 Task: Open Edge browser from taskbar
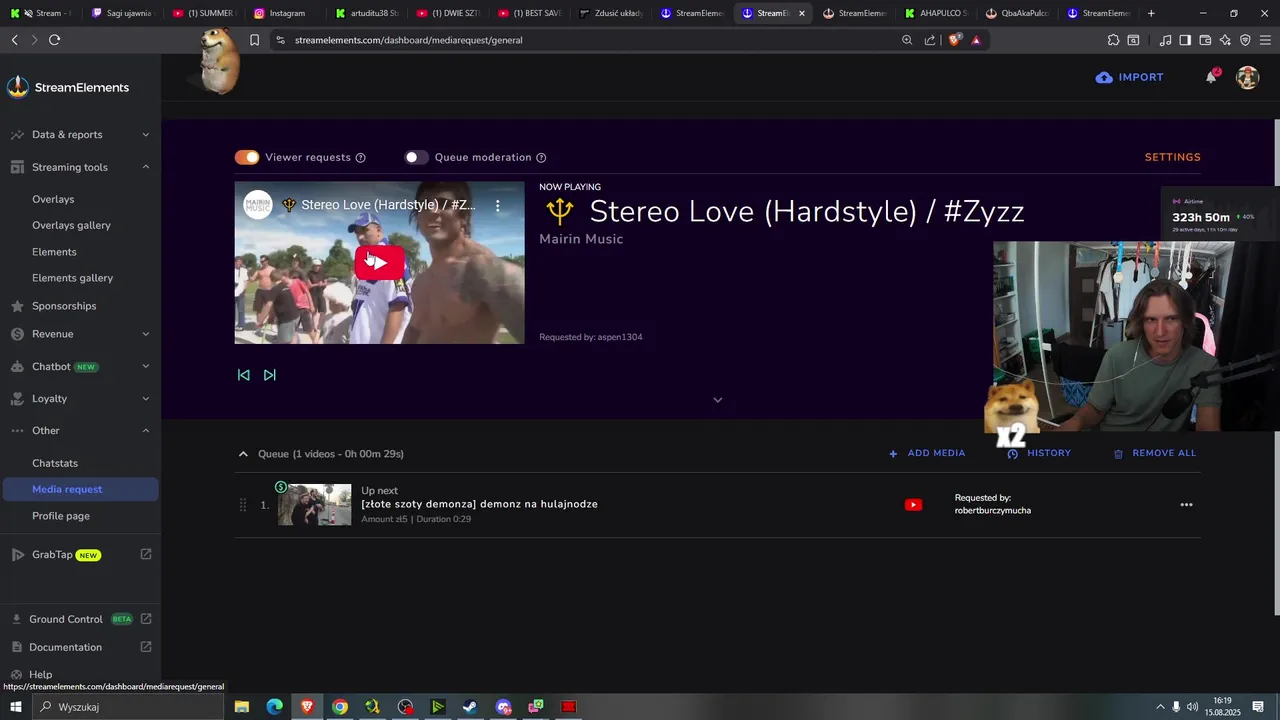[x=274, y=707]
